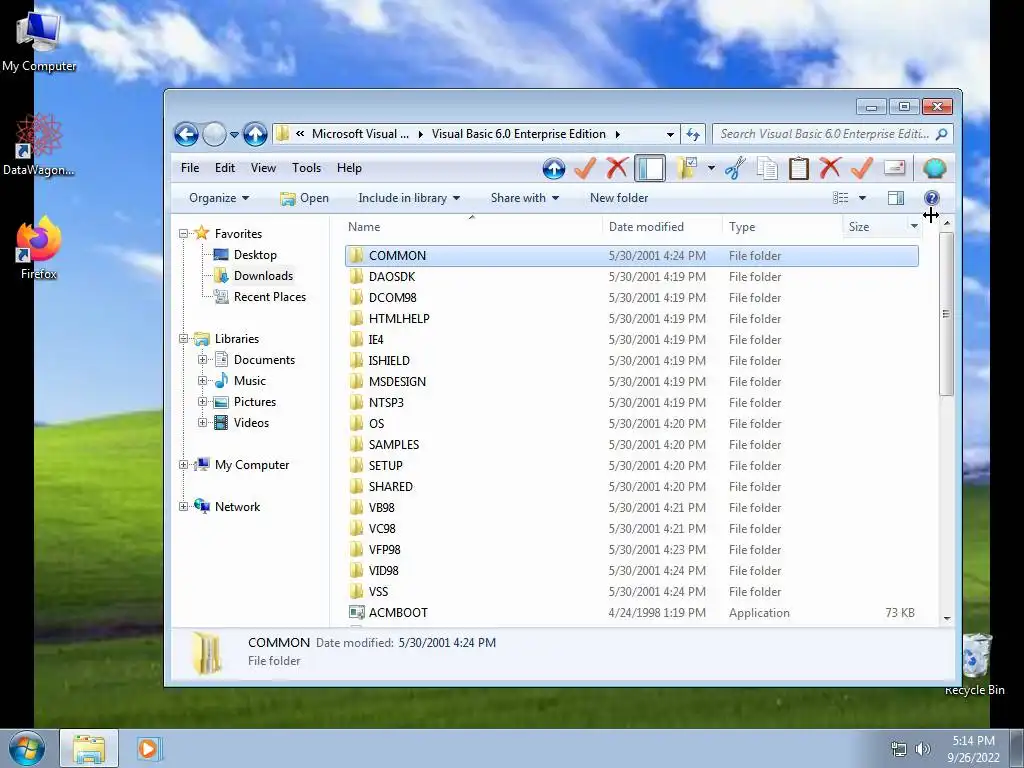The height and width of the screenshot is (768, 1024).
Task: Select the DataWagon desktop shortcut
Action: tap(38, 145)
